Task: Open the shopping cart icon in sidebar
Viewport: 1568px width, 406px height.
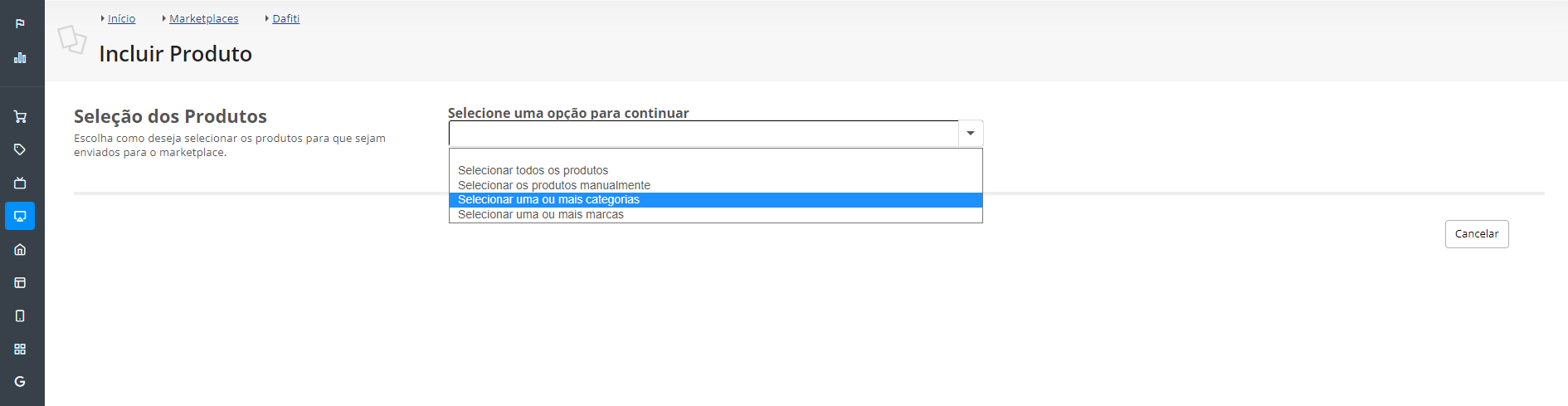Action: point(20,116)
